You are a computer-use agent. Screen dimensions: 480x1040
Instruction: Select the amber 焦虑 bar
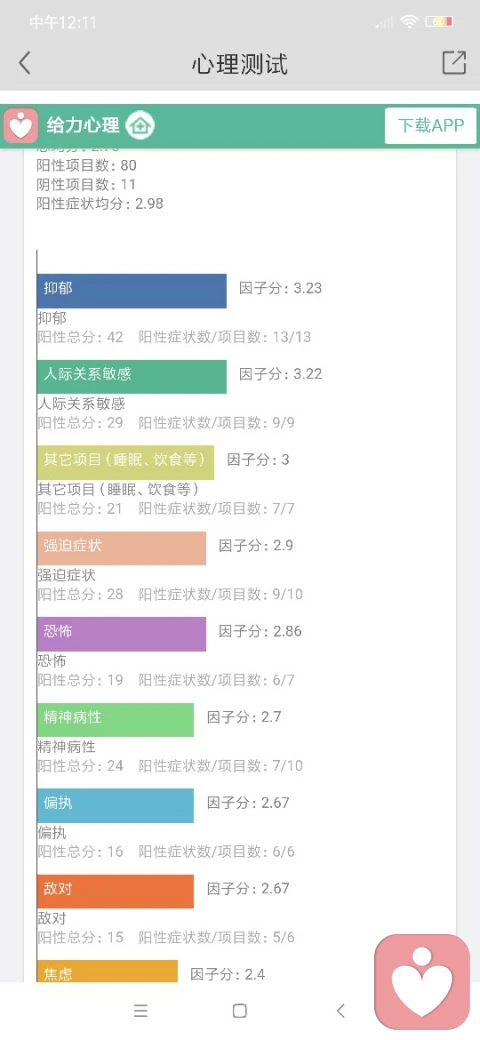[x=107, y=971]
